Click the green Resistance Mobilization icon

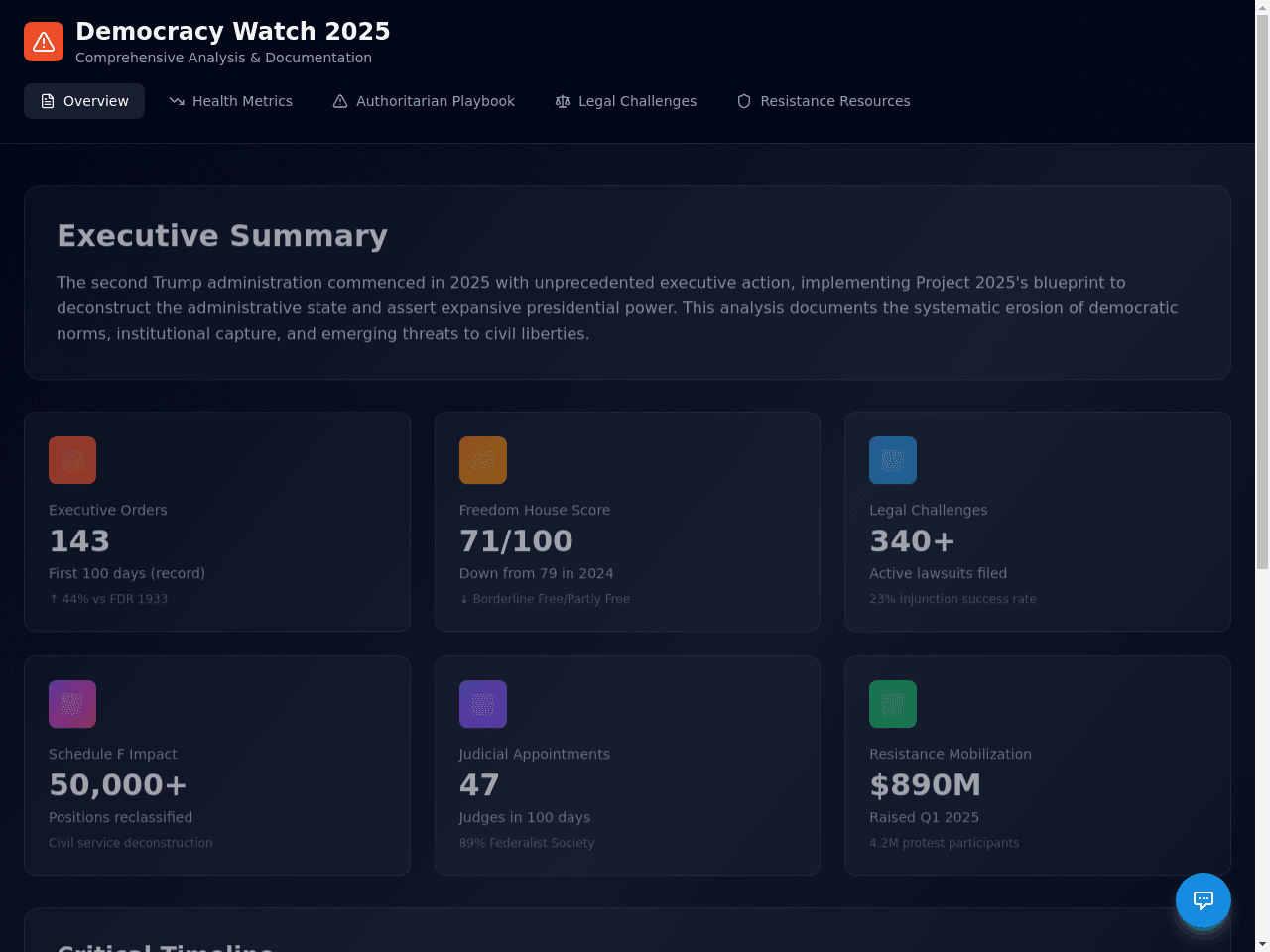(x=893, y=704)
